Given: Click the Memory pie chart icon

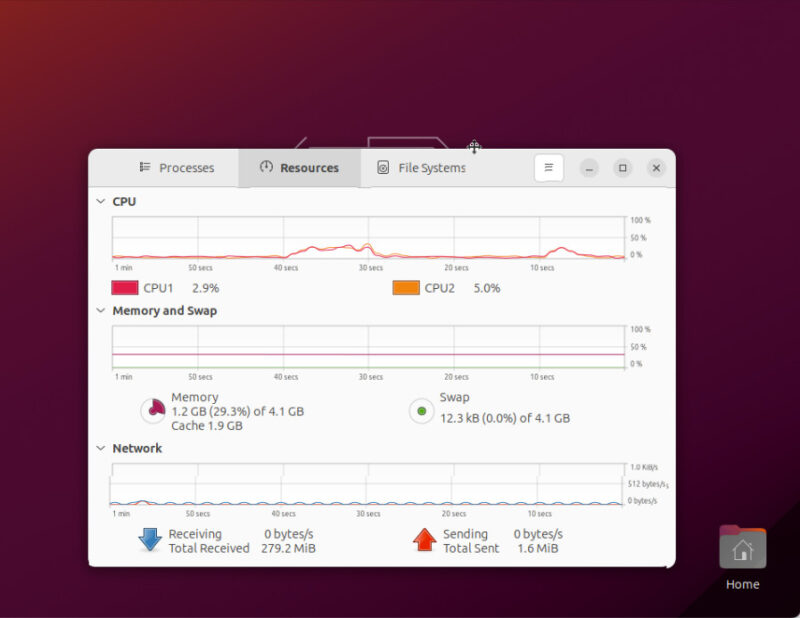Looking at the screenshot, I should tap(154, 410).
